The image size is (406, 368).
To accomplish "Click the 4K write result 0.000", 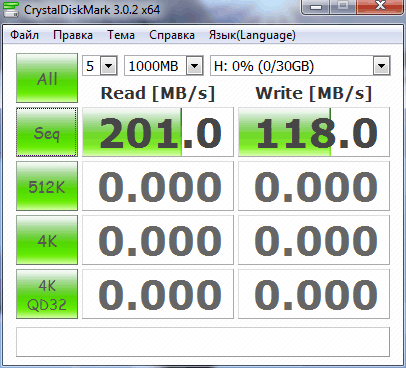I will [314, 240].
